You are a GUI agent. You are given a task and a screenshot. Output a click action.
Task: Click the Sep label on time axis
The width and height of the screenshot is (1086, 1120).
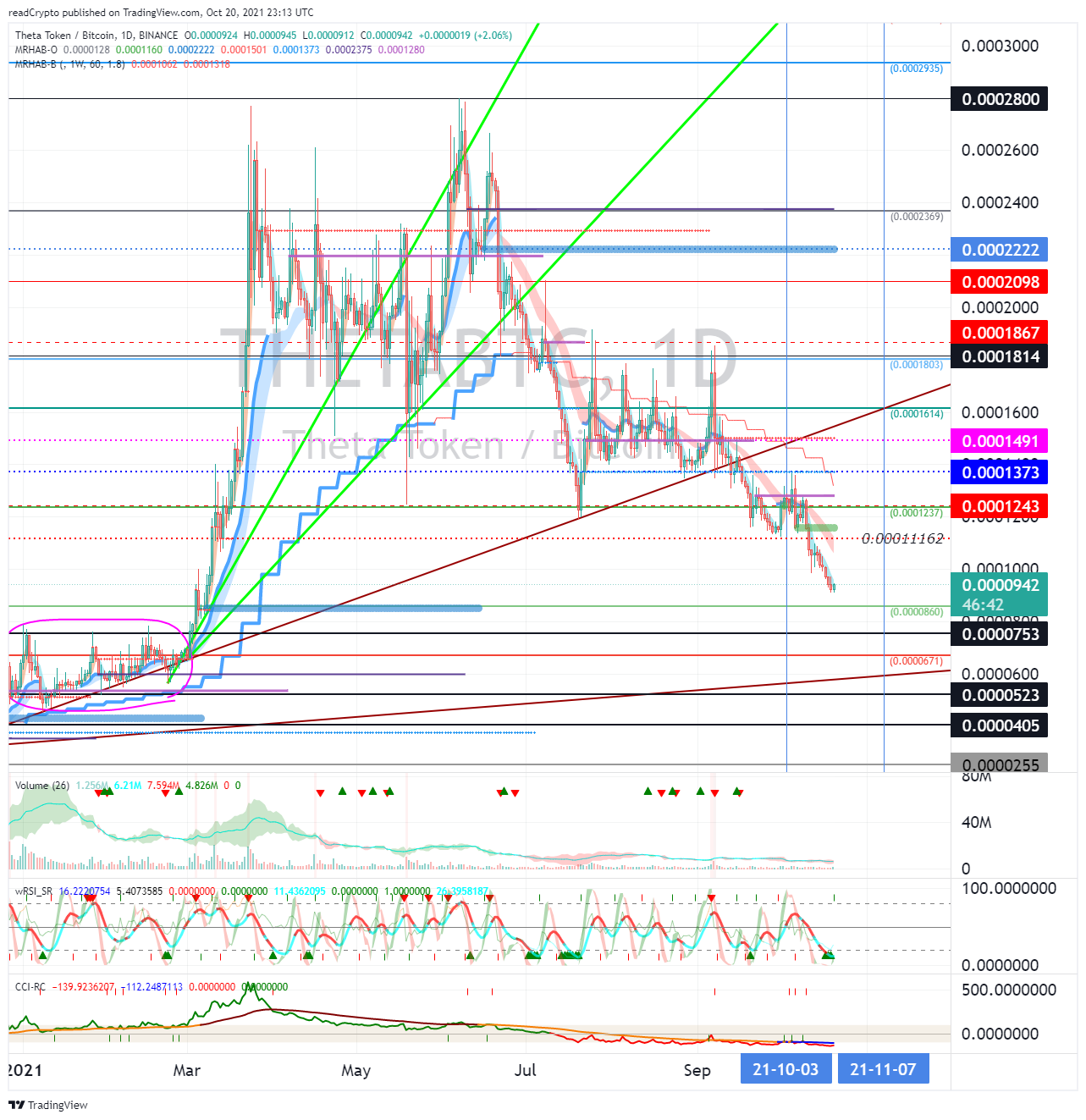(697, 1070)
